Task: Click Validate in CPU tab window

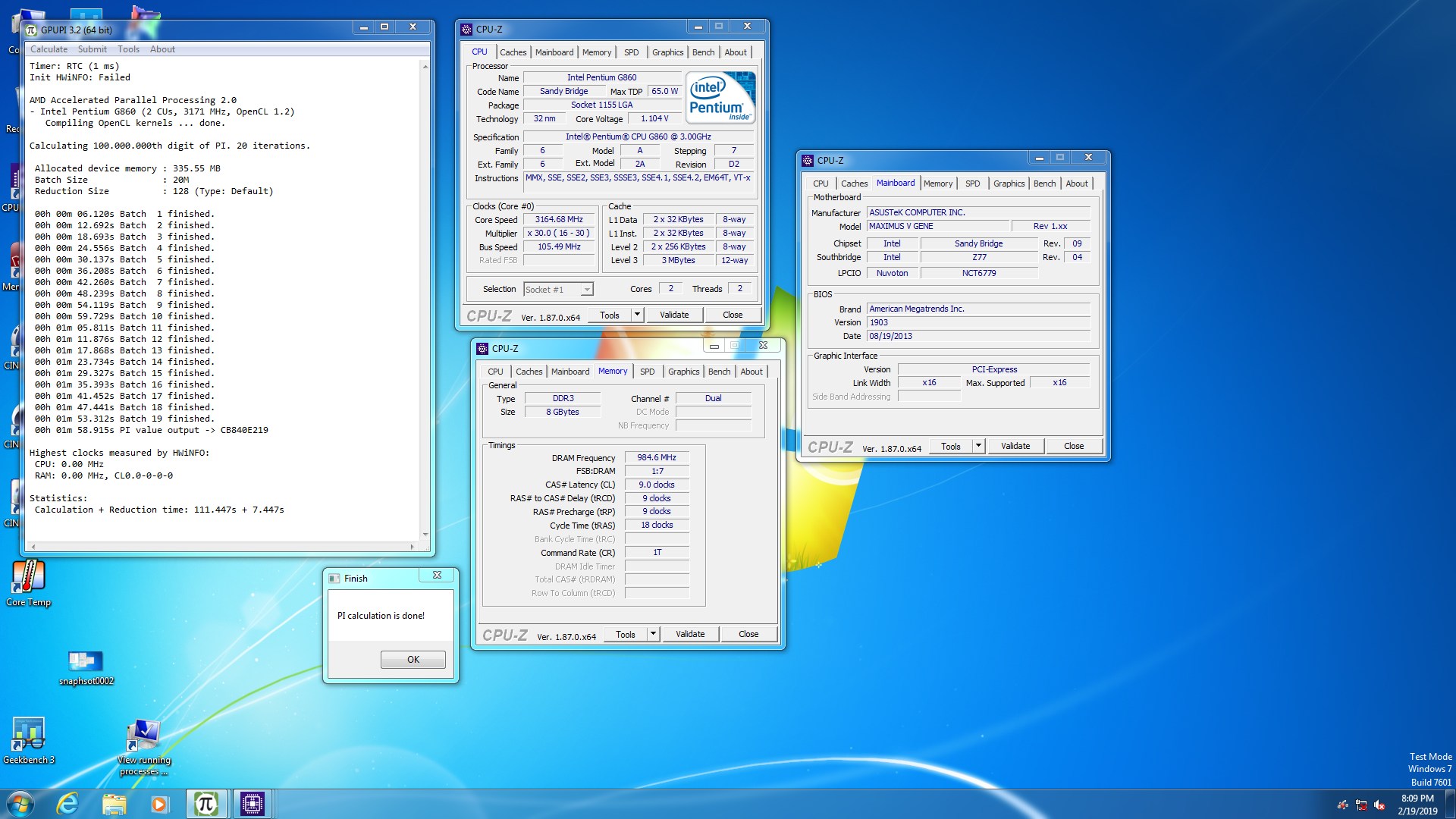Action: [674, 315]
